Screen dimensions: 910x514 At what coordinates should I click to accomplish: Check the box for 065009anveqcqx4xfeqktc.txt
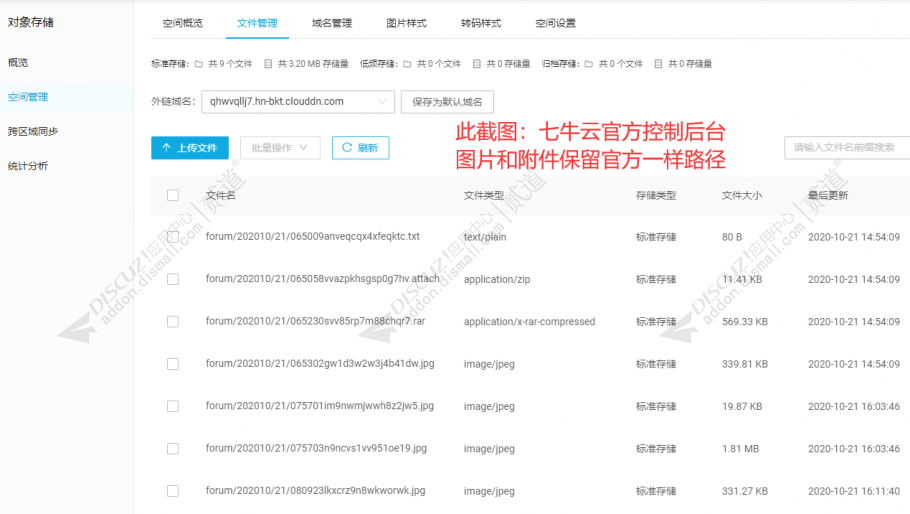[173, 237]
